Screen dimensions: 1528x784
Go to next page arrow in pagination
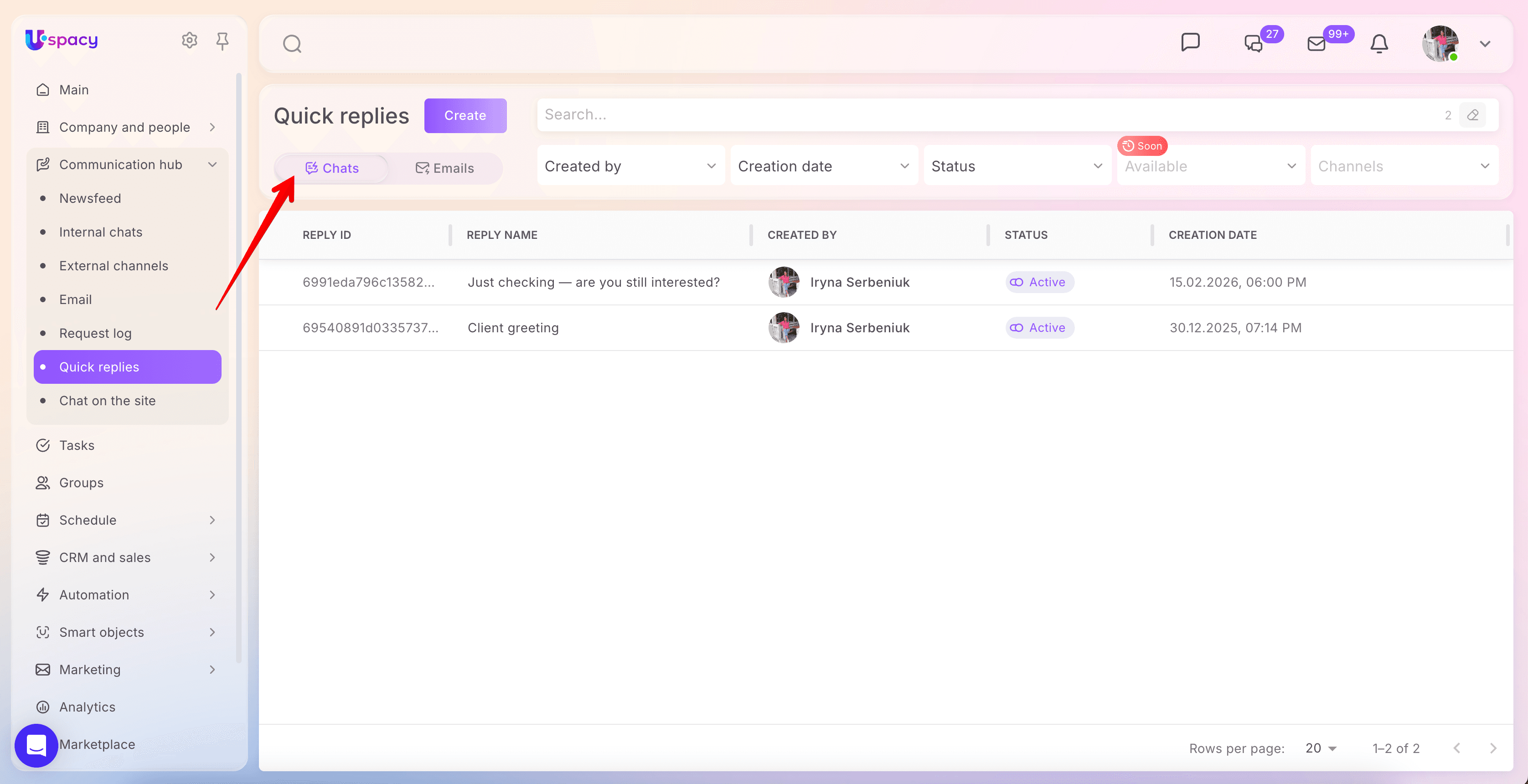tap(1493, 748)
